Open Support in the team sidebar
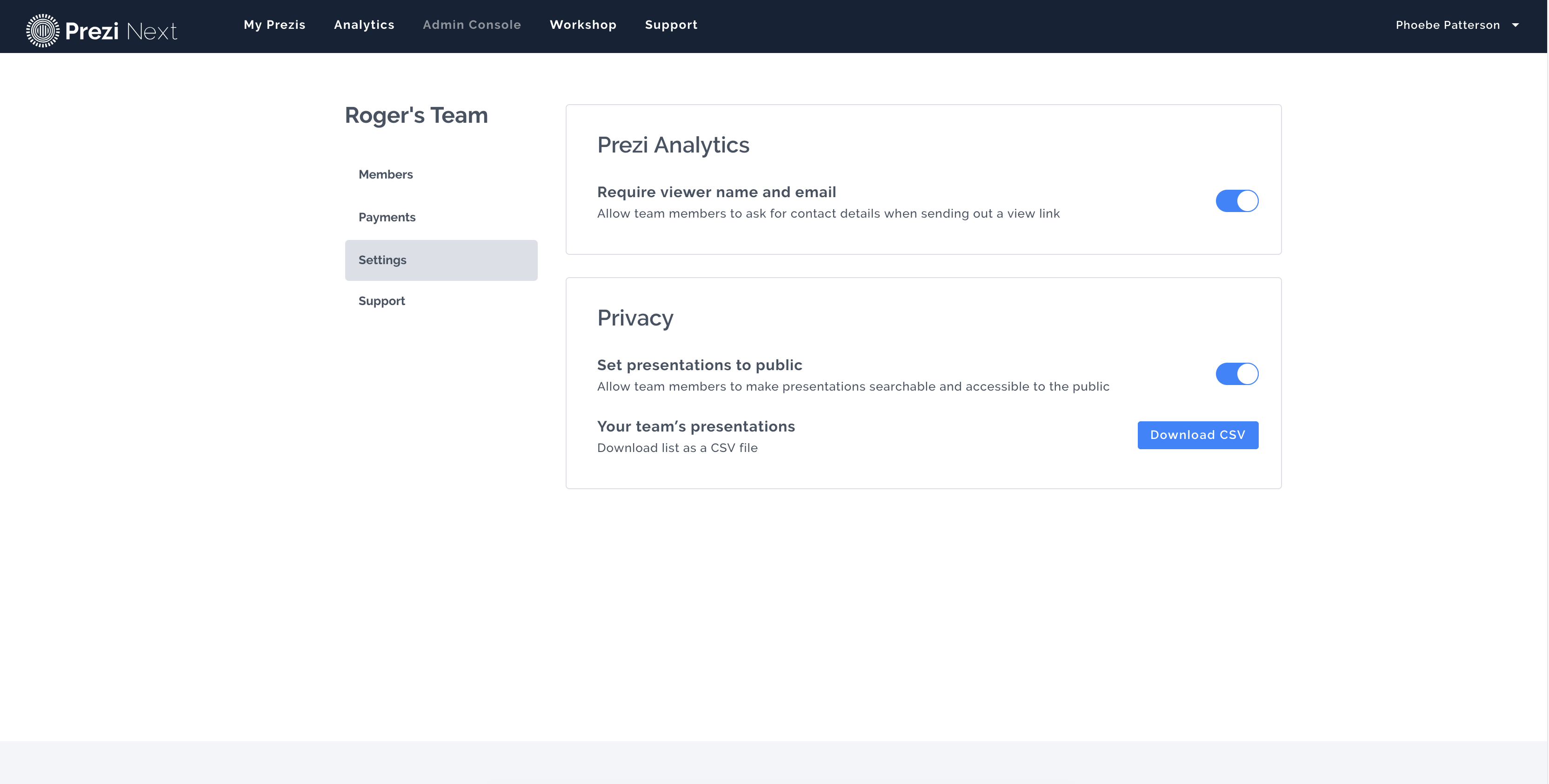The height and width of the screenshot is (784, 1549). click(x=382, y=300)
